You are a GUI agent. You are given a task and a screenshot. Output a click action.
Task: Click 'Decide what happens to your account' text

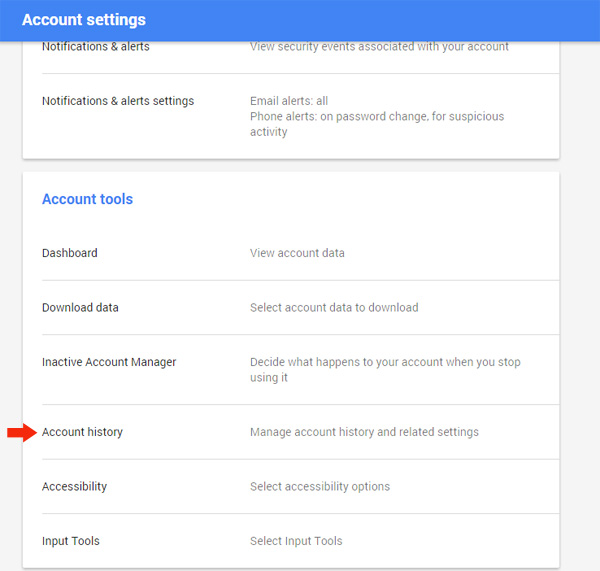385,370
